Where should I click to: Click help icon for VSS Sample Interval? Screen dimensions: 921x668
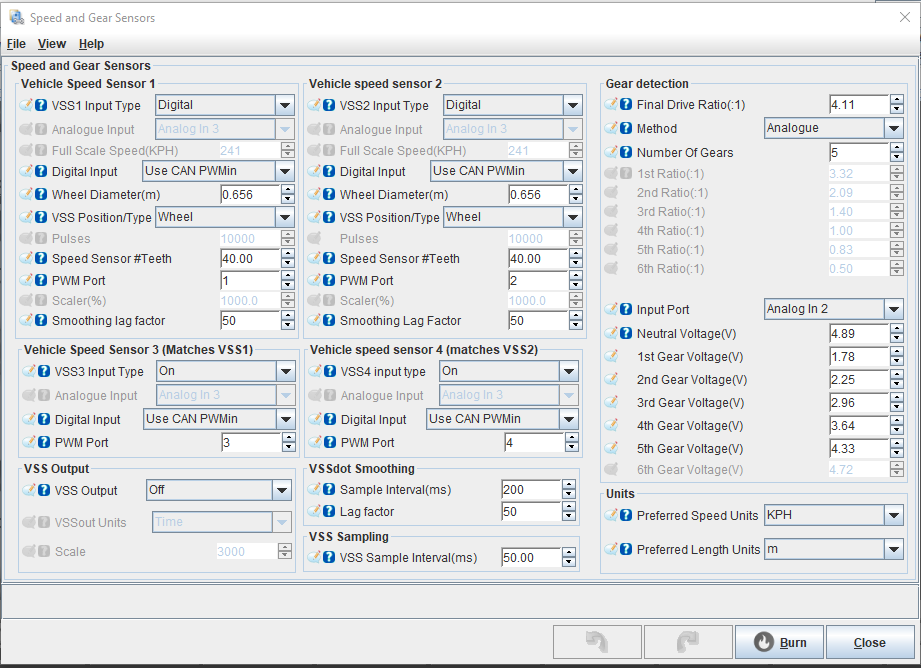(x=329, y=558)
